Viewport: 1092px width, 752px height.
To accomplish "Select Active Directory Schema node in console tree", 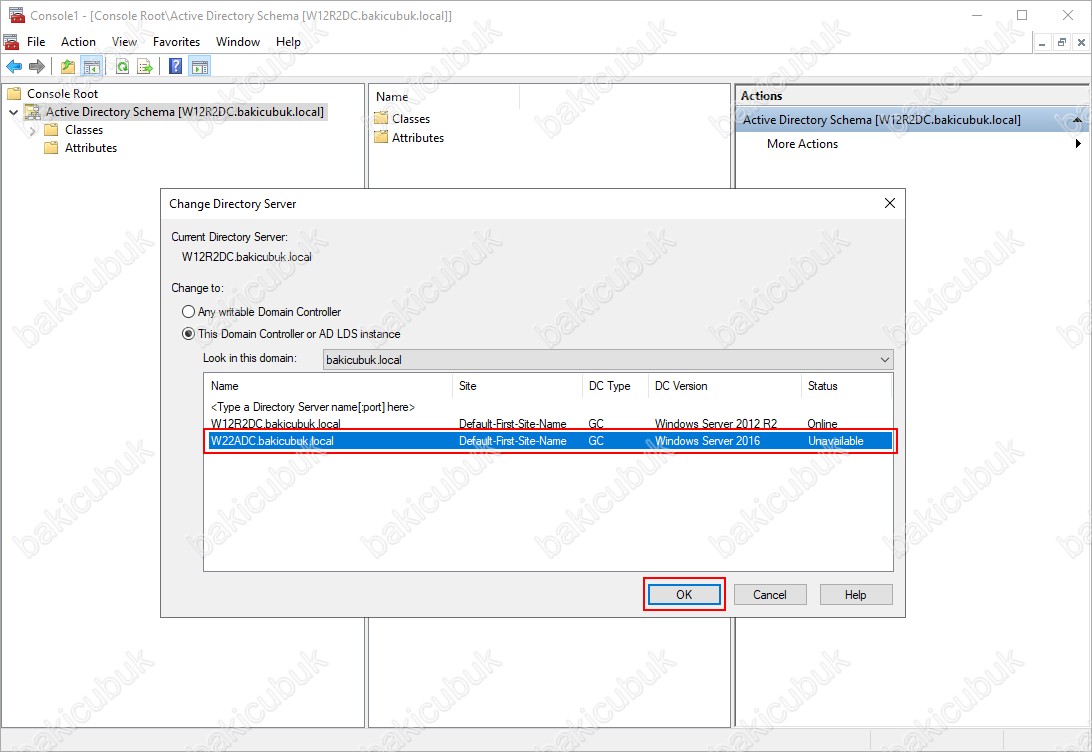I will click(185, 111).
